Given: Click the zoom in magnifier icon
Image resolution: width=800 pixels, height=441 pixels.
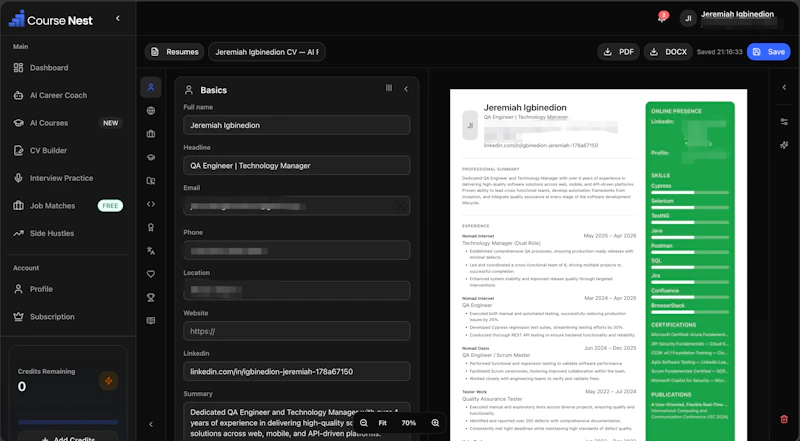Looking at the screenshot, I should (x=435, y=423).
